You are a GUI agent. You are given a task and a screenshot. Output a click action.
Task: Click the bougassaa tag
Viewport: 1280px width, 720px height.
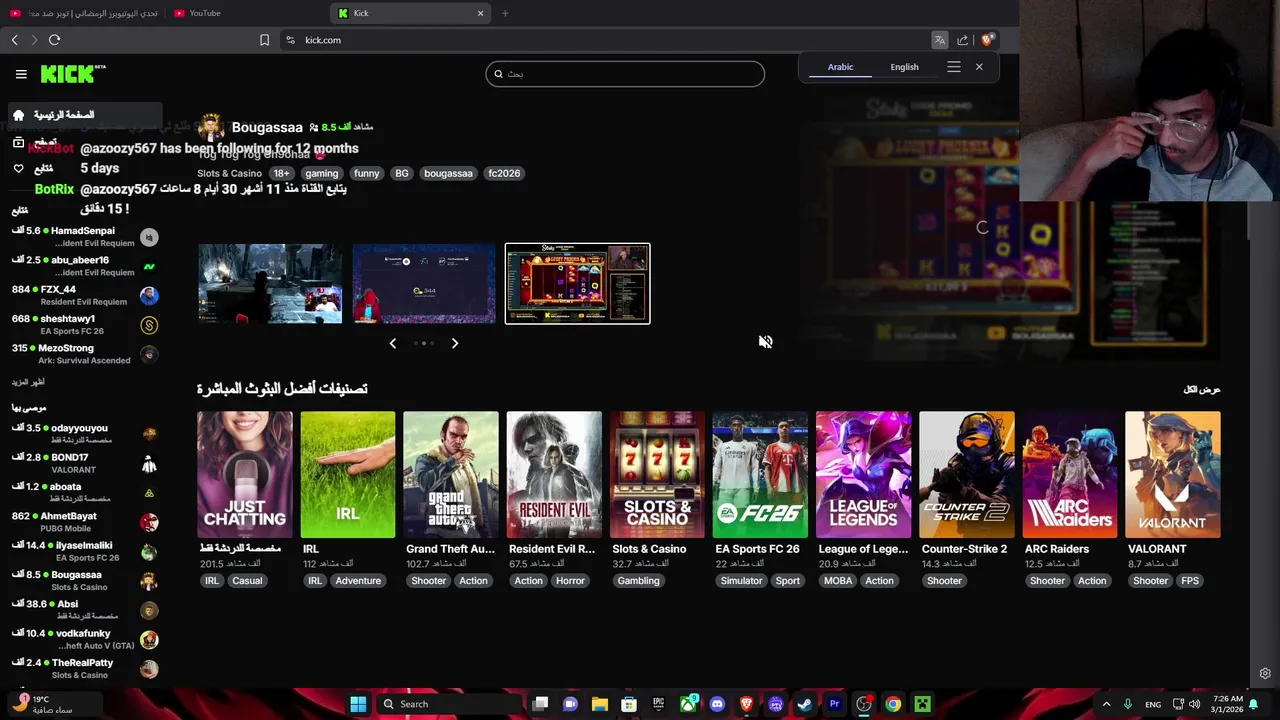[448, 173]
